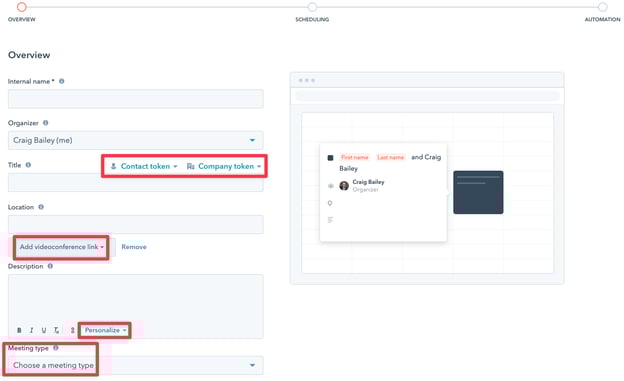Screen dimensions: 624x381
Task: Go to the Scheduling step
Action: pos(312,7)
